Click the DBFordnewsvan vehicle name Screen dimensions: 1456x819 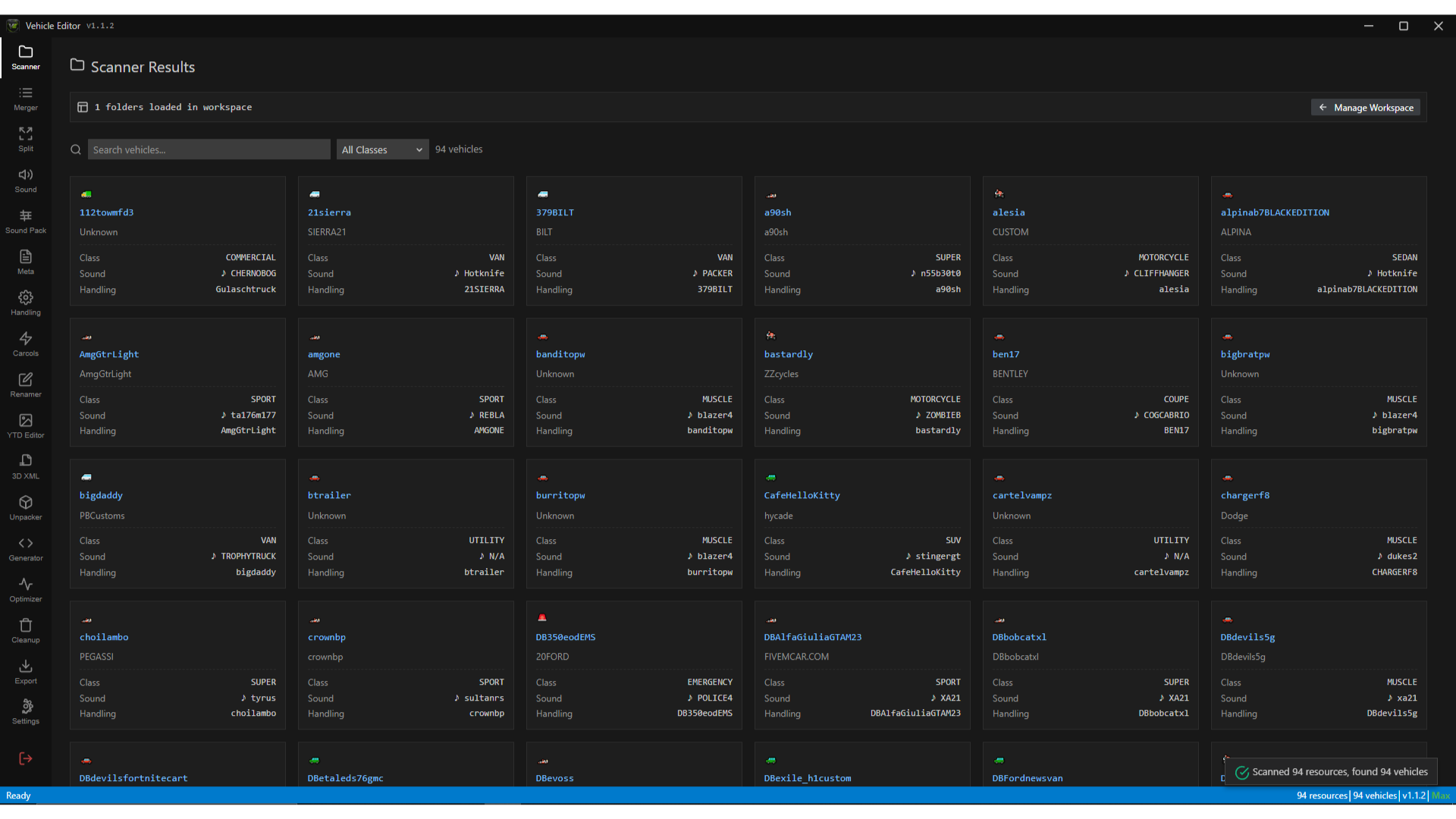pos(1028,778)
